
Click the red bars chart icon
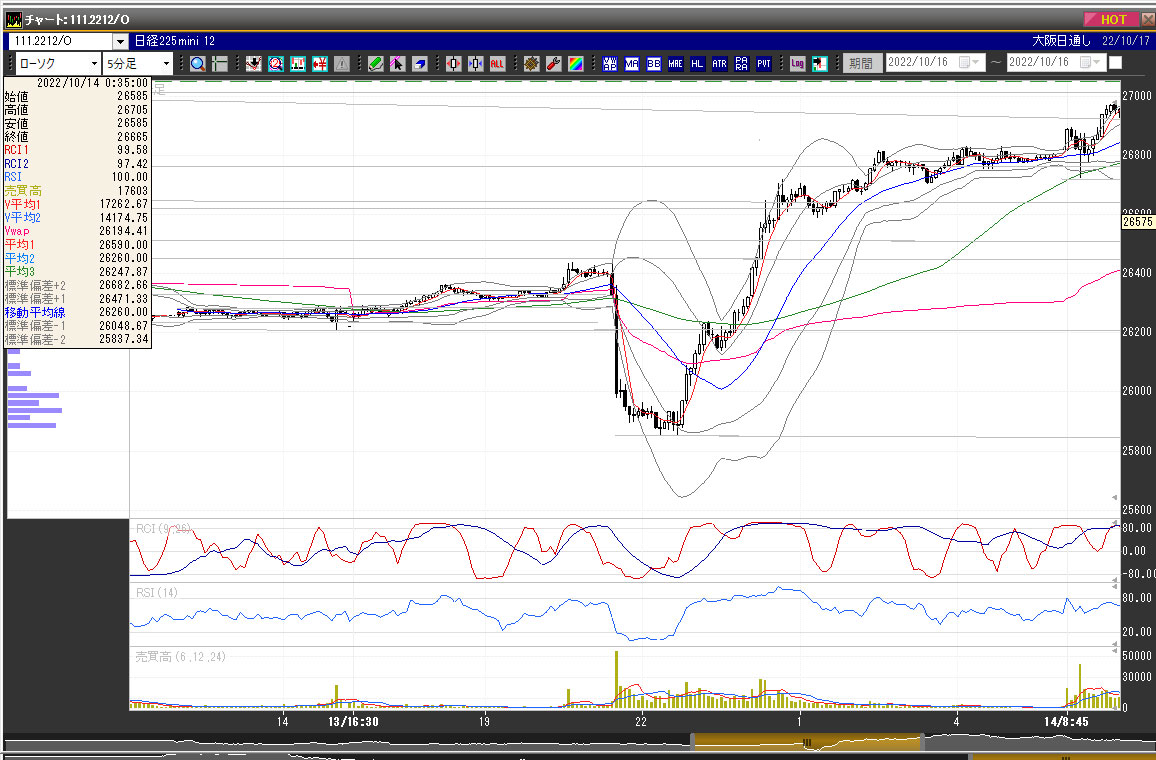point(298,64)
